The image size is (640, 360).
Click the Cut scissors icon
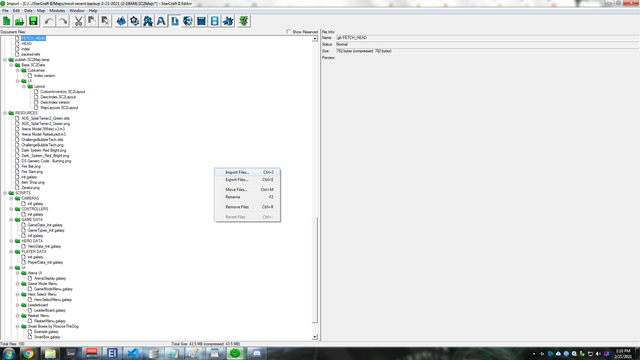78,21
